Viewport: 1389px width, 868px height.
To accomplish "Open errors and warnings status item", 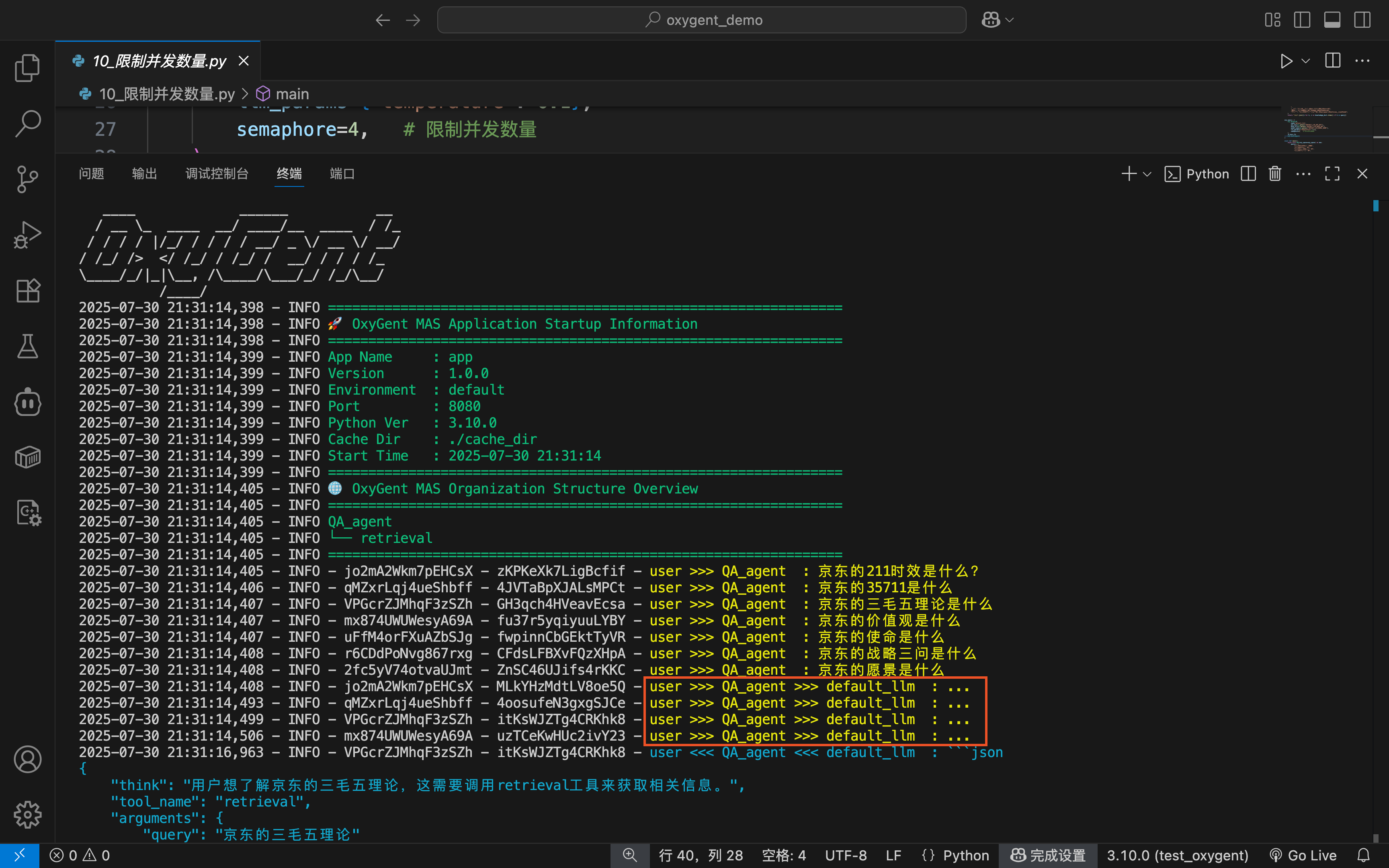I will click(x=80, y=856).
